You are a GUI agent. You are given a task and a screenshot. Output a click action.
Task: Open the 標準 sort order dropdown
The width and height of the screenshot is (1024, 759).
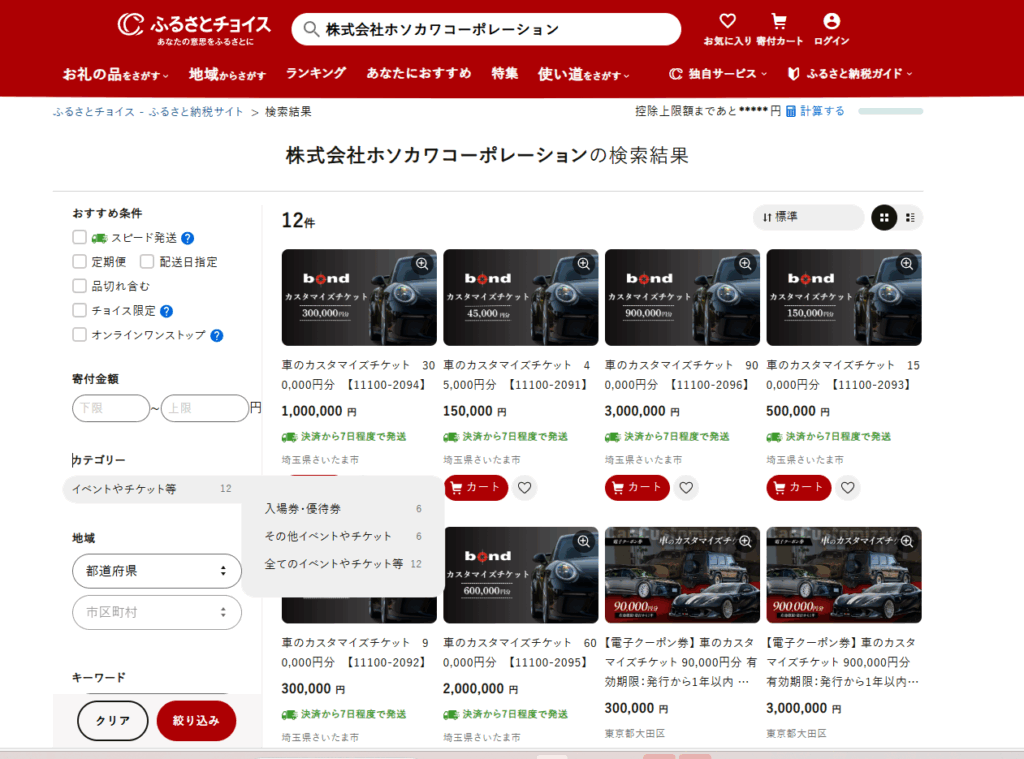tap(808, 217)
